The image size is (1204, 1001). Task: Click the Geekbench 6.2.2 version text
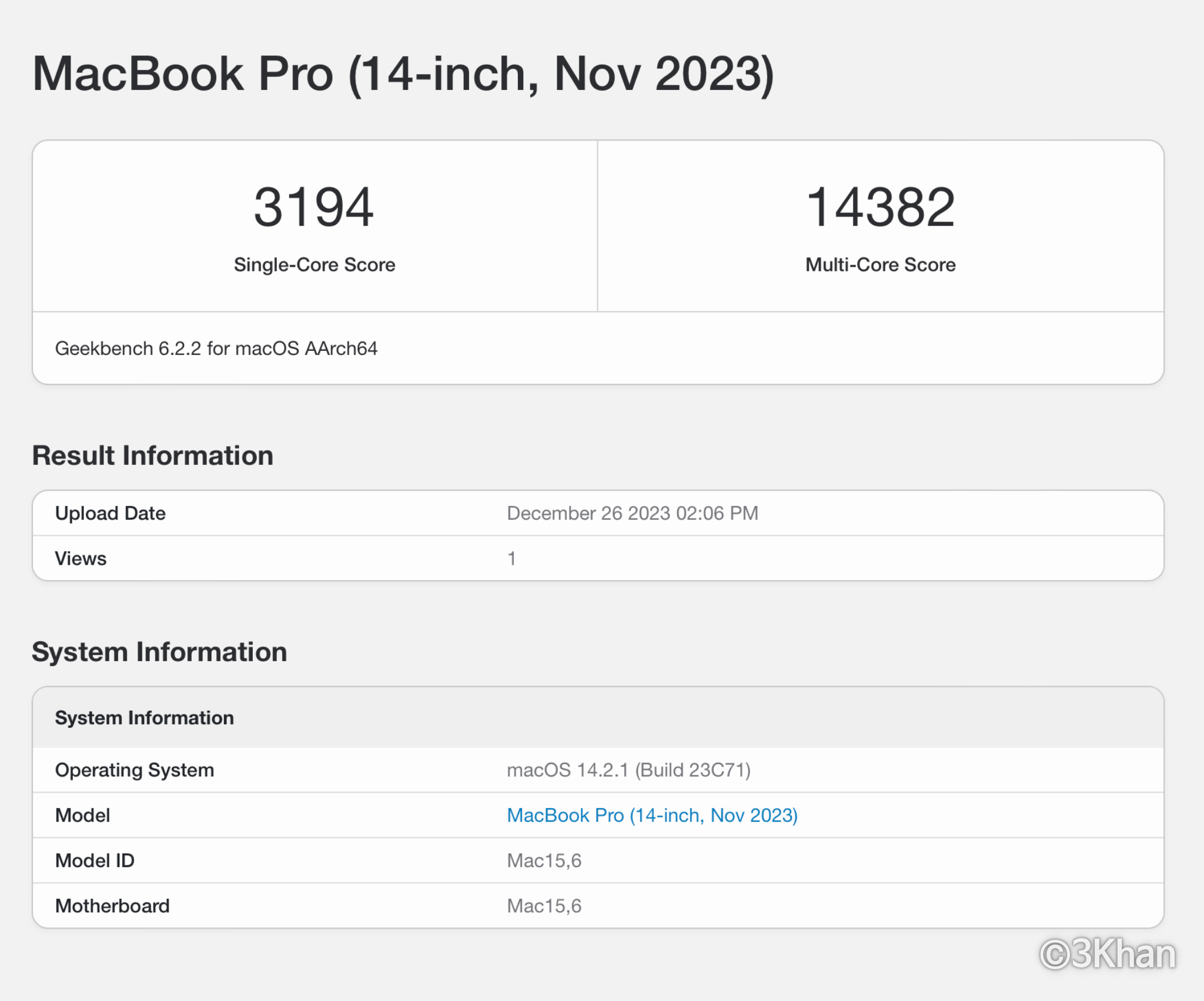(x=216, y=349)
